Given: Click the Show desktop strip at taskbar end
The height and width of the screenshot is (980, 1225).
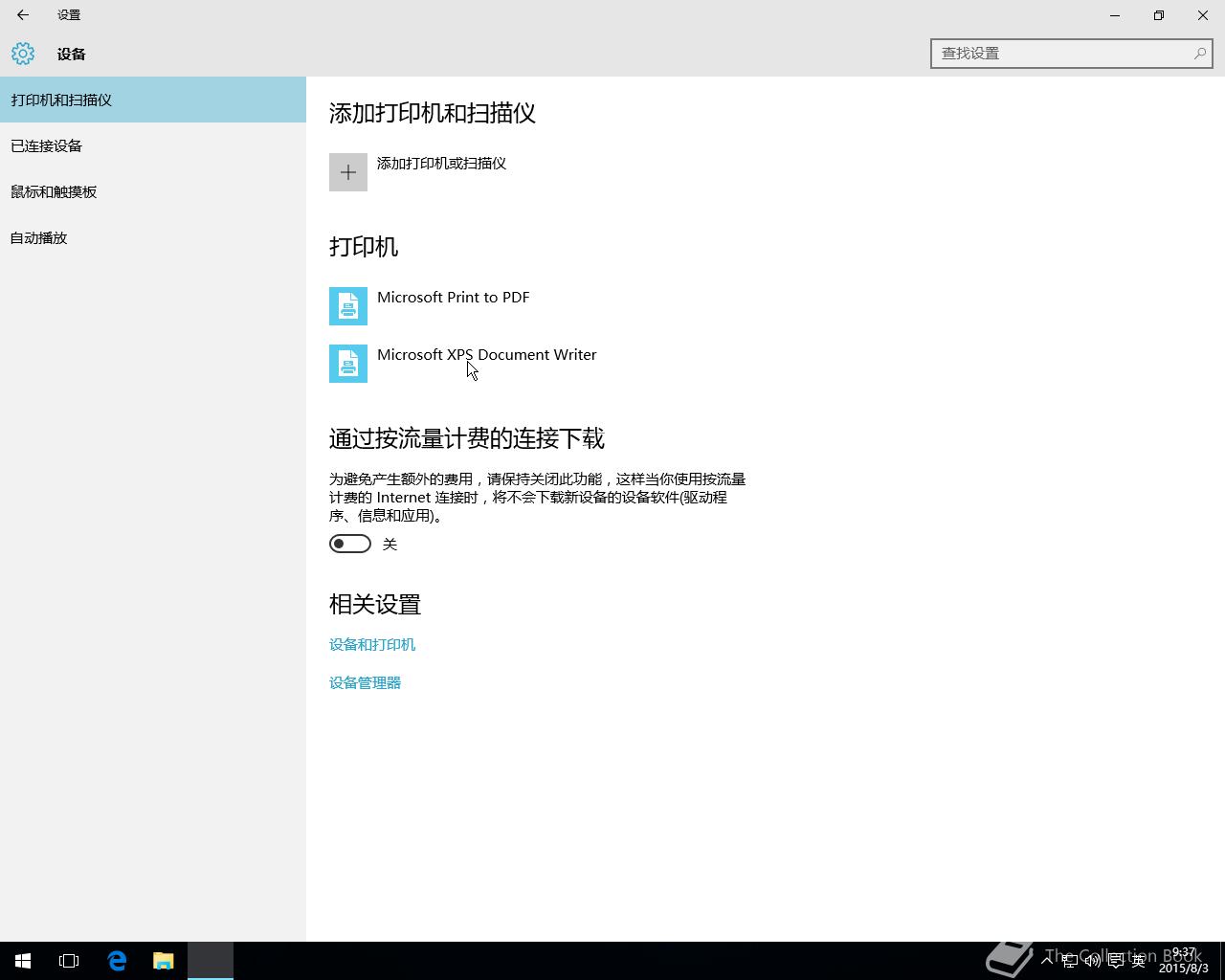Looking at the screenshot, I should click(x=1222, y=961).
